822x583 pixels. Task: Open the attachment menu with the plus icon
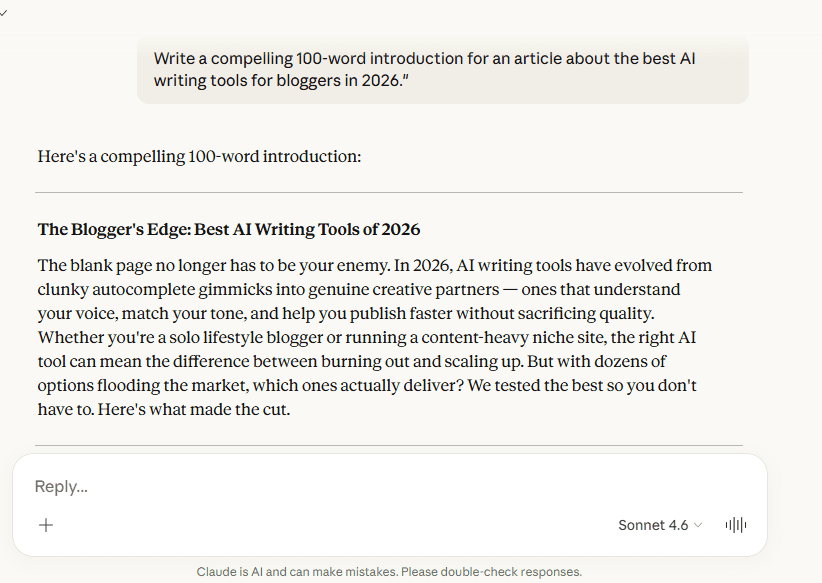coord(46,524)
